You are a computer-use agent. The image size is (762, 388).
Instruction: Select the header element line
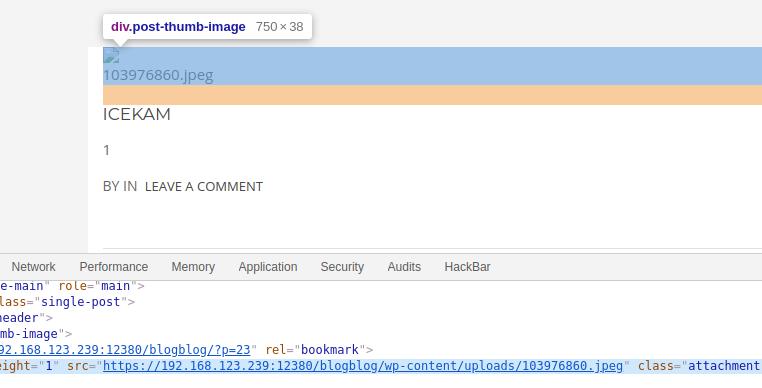tap(27, 317)
